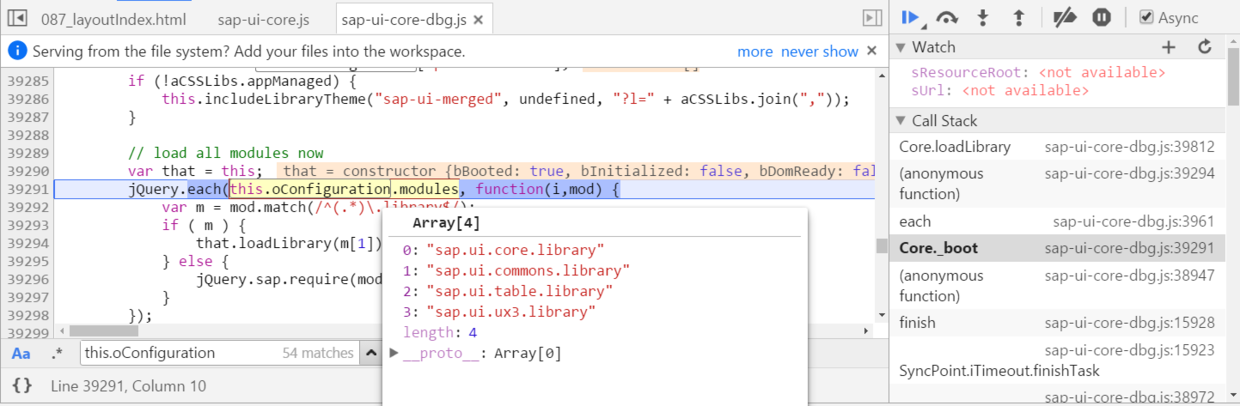Click line number 39286 gutter
Screen dimensions: 1240x406
[26, 99]
